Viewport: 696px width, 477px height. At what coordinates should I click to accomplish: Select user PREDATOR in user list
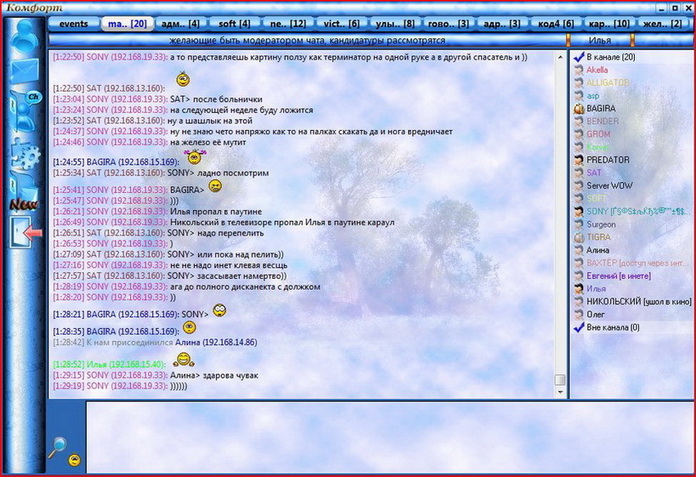[607, 160]
